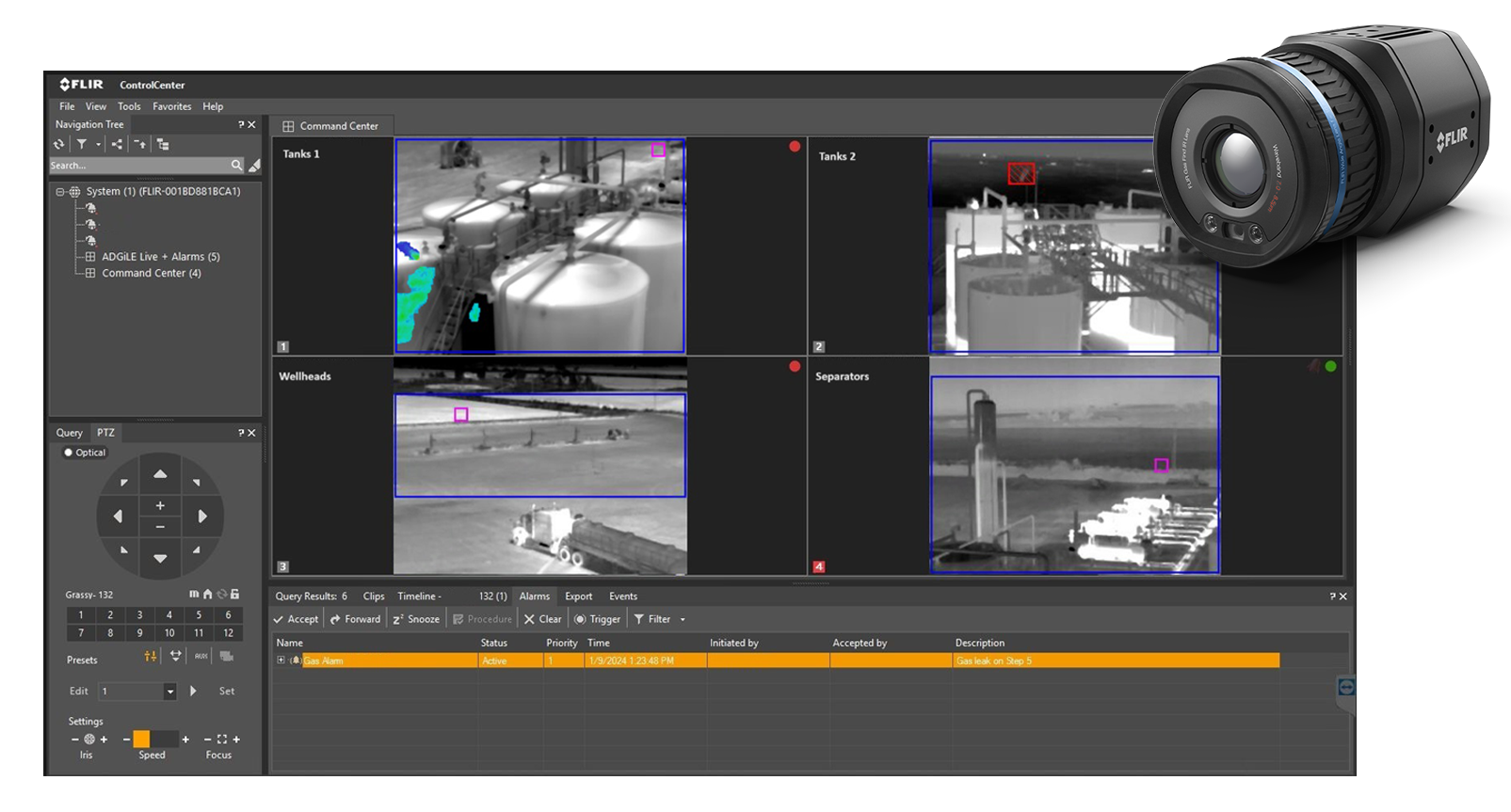Open the Favorites menu

coord(172,106)
